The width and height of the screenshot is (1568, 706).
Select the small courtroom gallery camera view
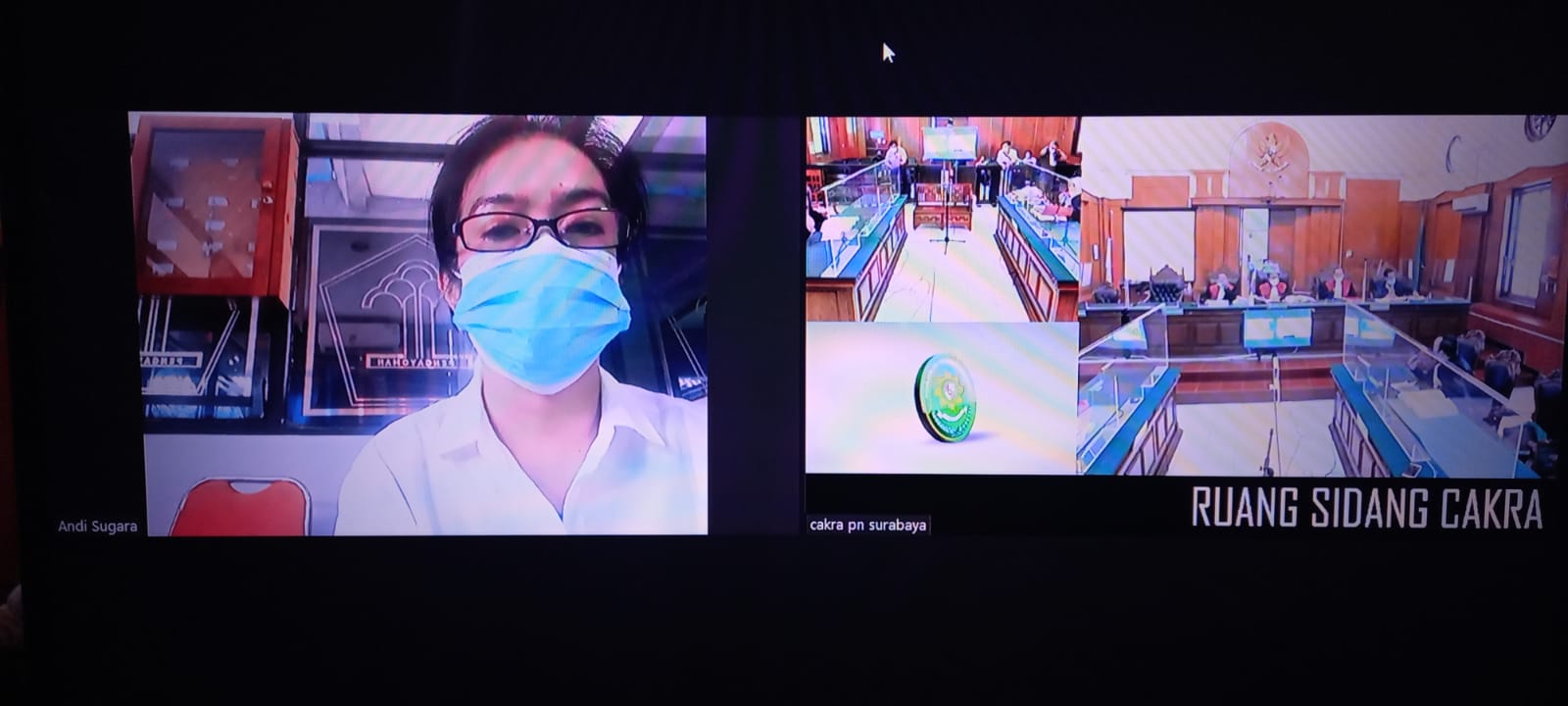coord(941,218)
